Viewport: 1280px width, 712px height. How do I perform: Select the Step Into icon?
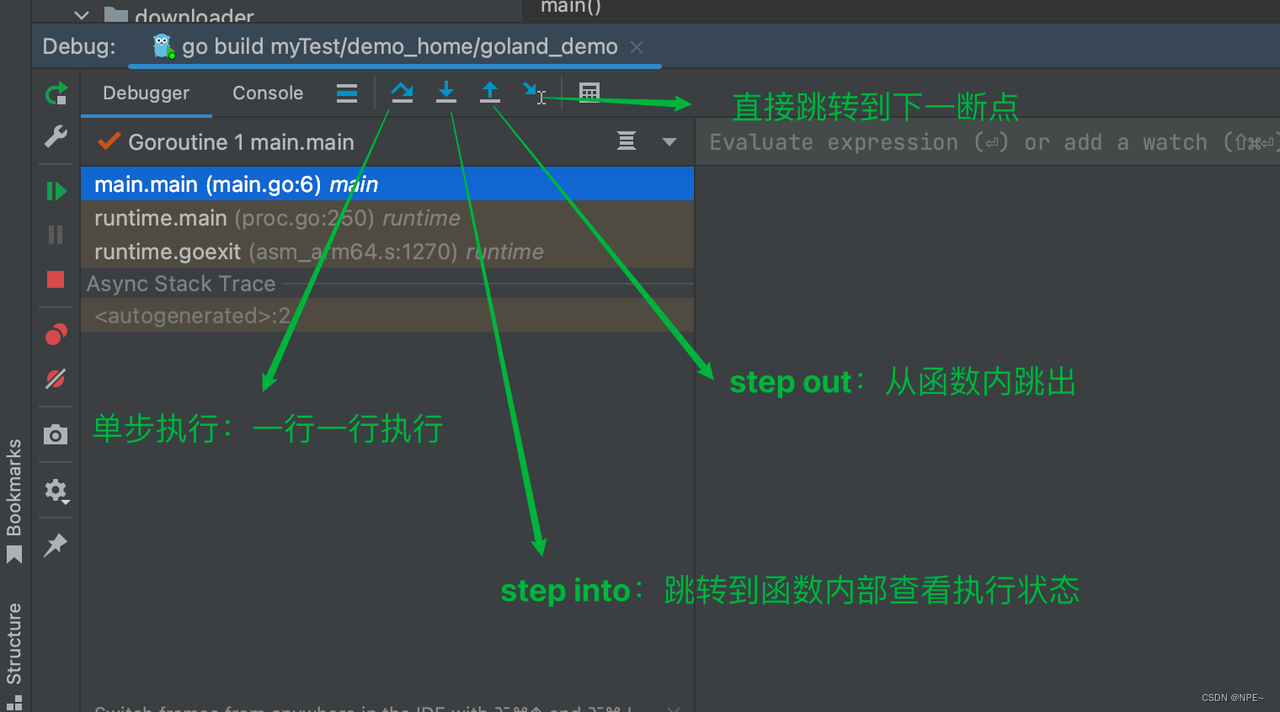click(446, 92)
